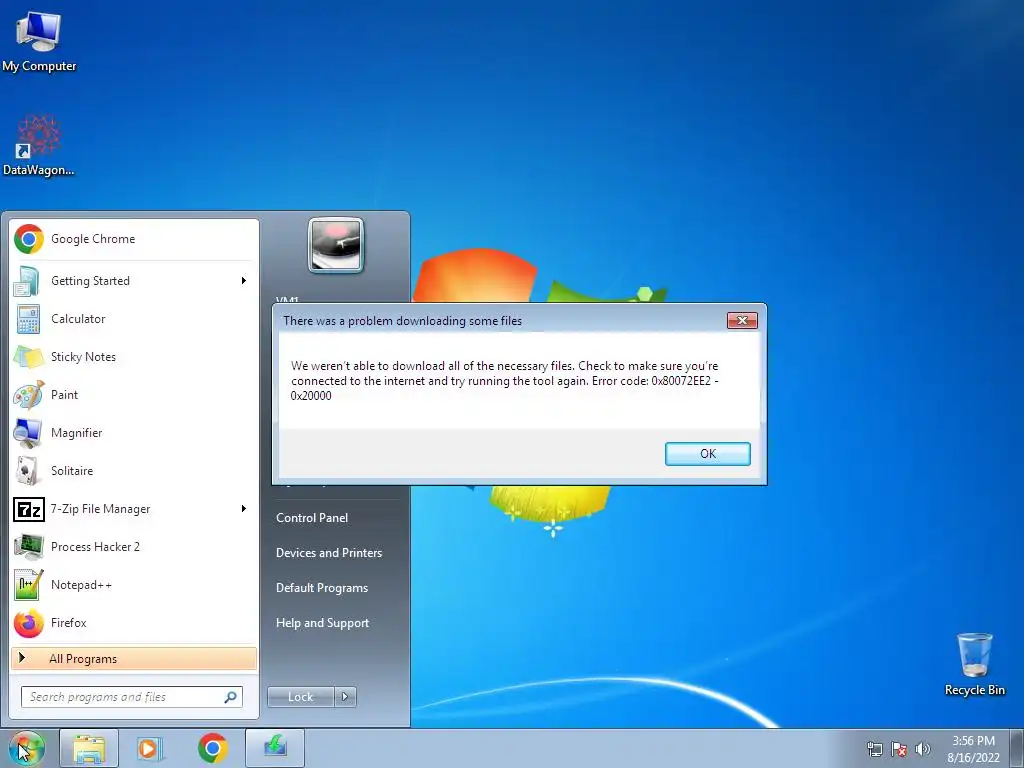Open the shutdown options arrow beside Lock

click(x=345, y=697)
